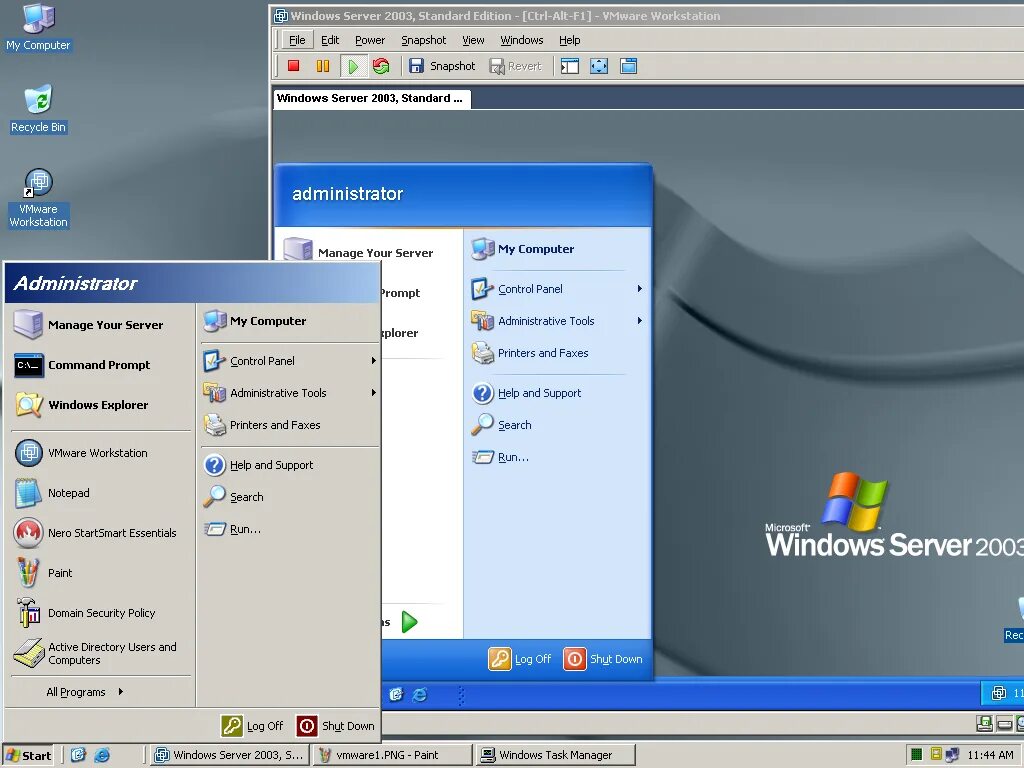
Task: Click the full screen icon in VMware toolbar
Action: [599, 66]
